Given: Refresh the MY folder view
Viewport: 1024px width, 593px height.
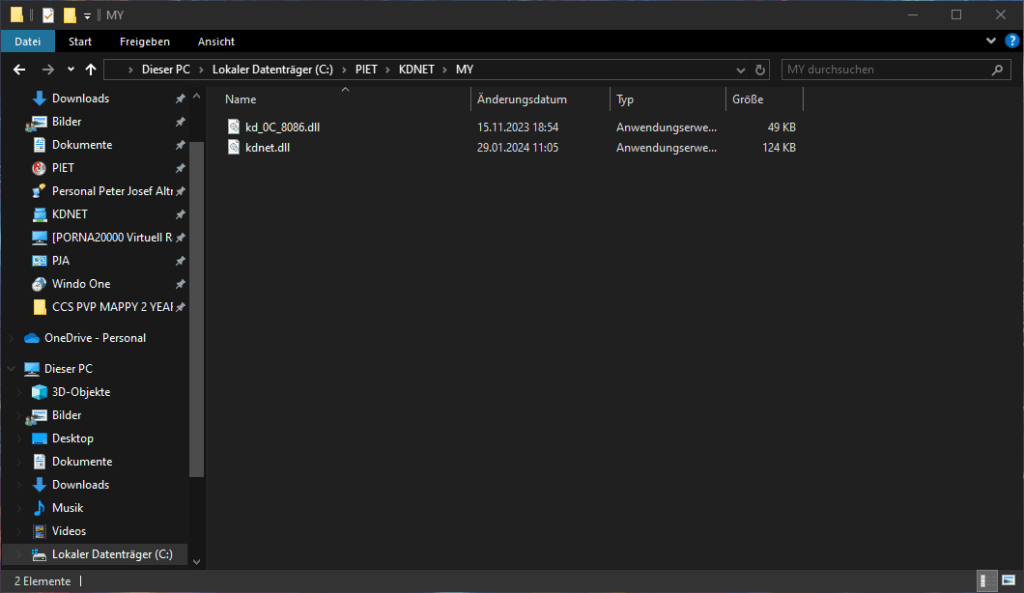Looking at the screenshot, I should coord(760,70).
